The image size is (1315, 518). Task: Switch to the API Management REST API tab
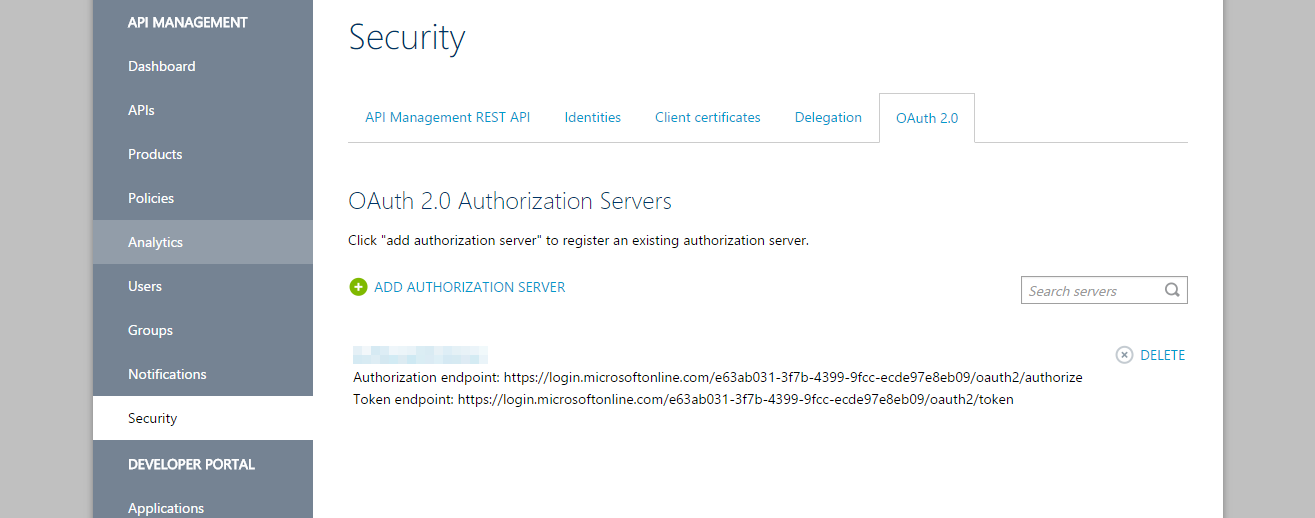click(x=447, y=117)
